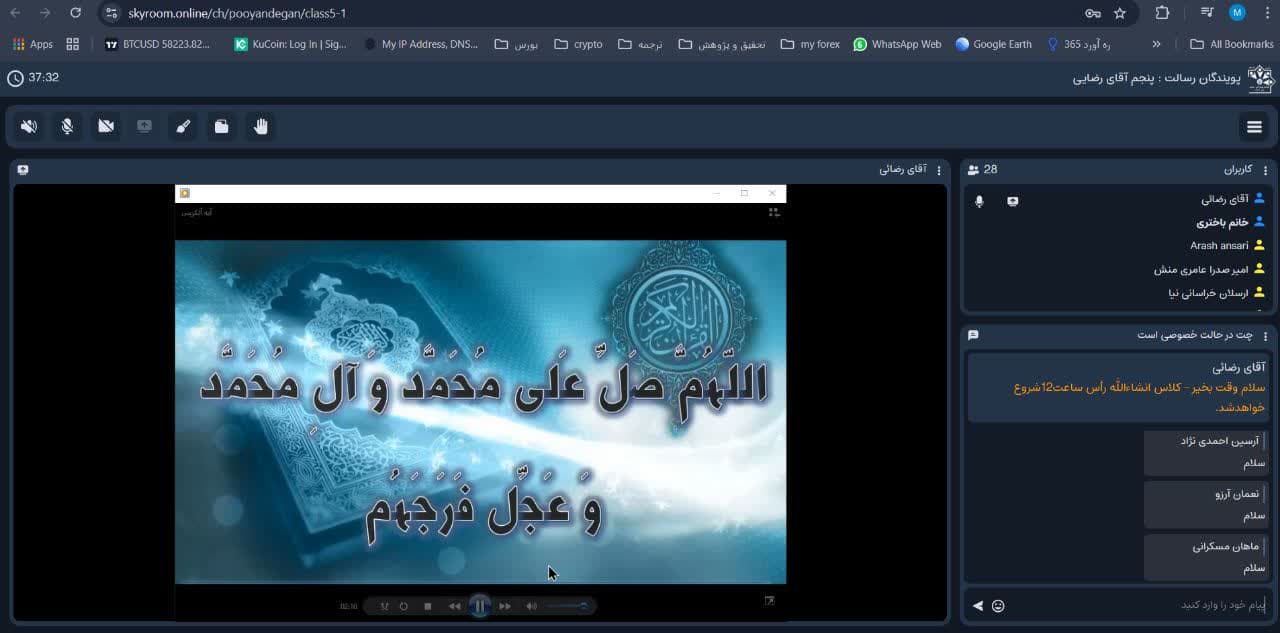
Task: Click the emoji picker in chat
Action: point(998,605)
